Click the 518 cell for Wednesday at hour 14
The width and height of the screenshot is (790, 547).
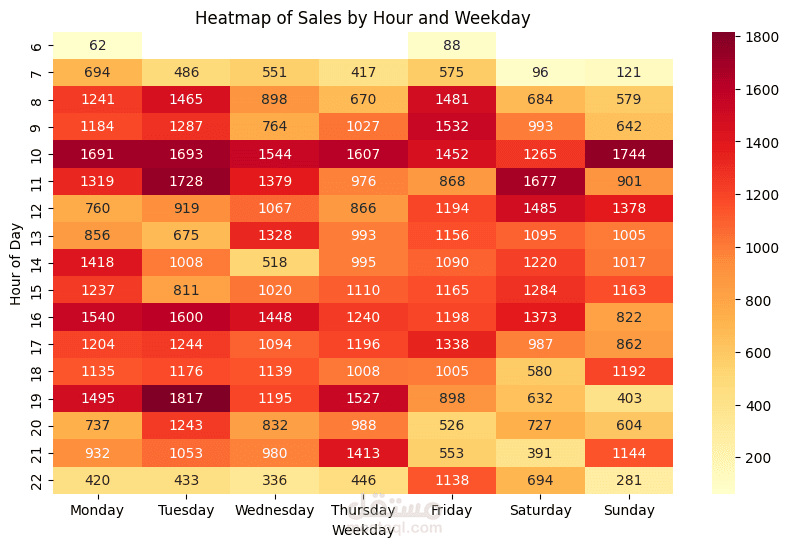click(275, 262)
